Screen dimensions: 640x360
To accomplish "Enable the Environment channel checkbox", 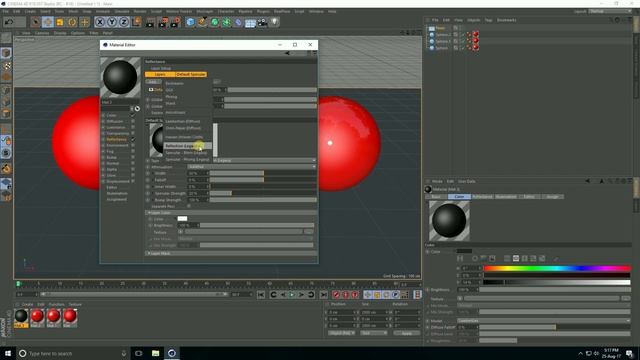I will [x=133, y=145].
